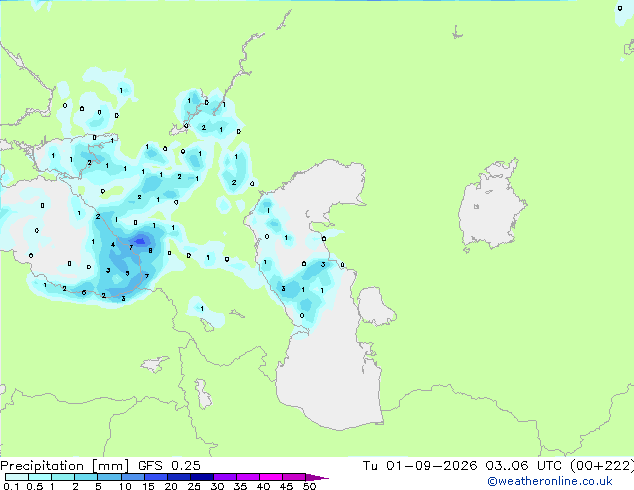The image size is (634, 490).
Task: Click the darkest blue rain core near Black Sea
Action: (x=140, y=241)
